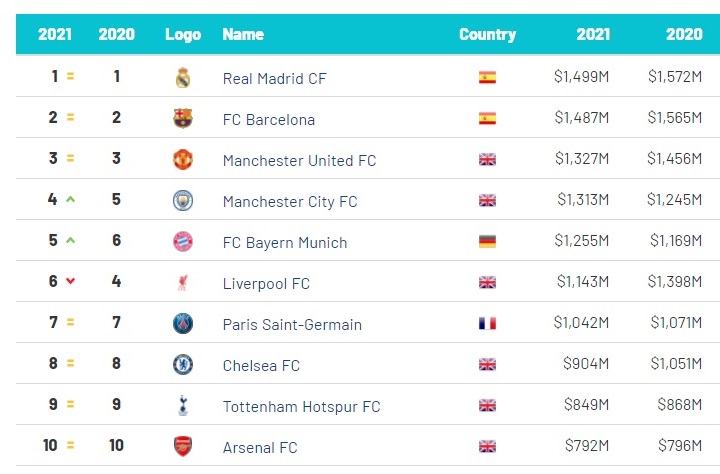Click the French flag for Paris Saint-Germain
This screenshot has height=474, width=720.
tap(487, 323)
